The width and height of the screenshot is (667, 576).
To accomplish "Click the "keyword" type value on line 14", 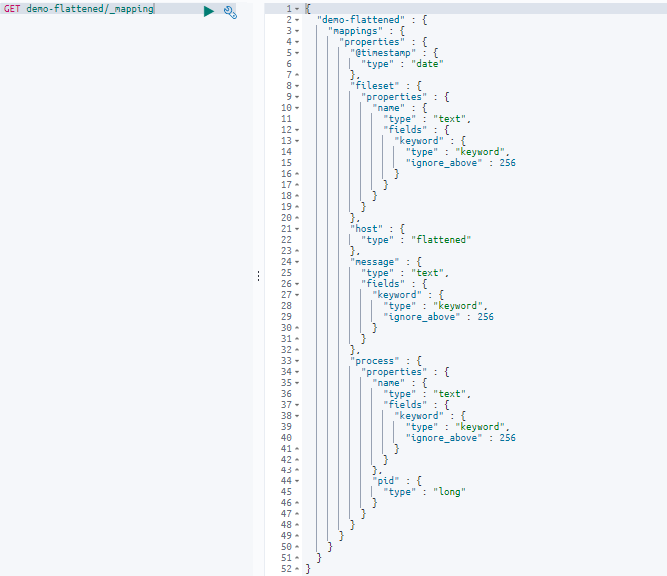I will (480, 152).
